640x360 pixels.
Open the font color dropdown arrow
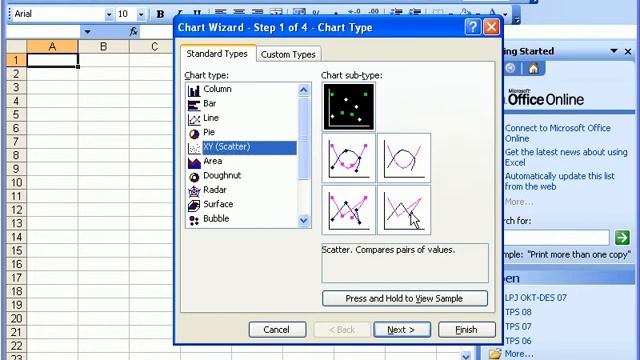pyautogui.click(x=505, y=14)
